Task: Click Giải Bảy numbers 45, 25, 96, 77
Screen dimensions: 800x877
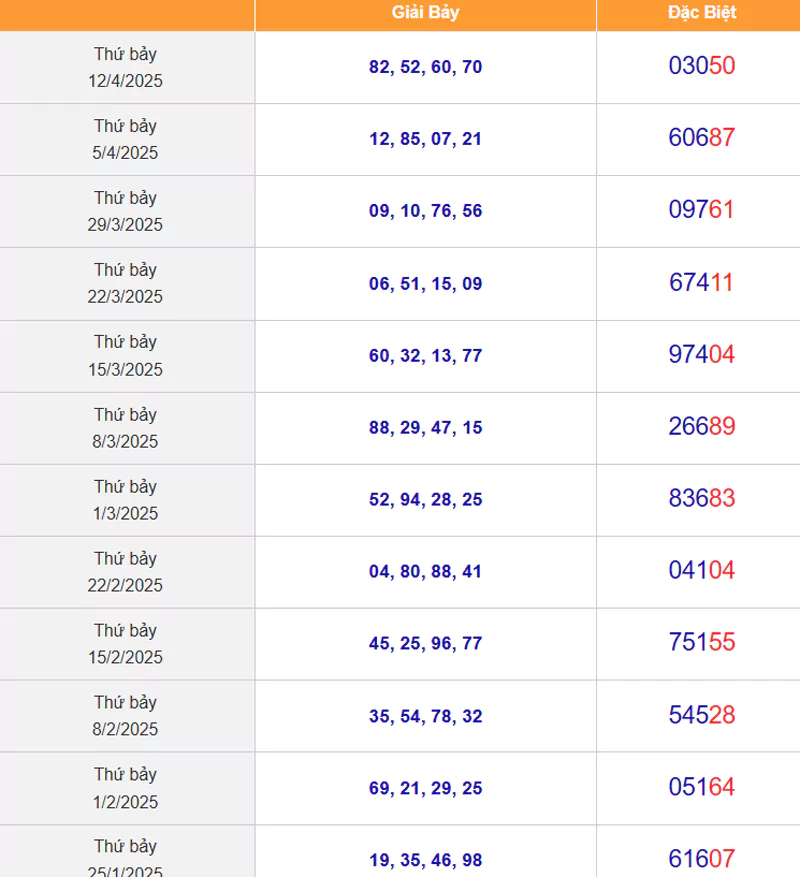Action: [425, 644]
